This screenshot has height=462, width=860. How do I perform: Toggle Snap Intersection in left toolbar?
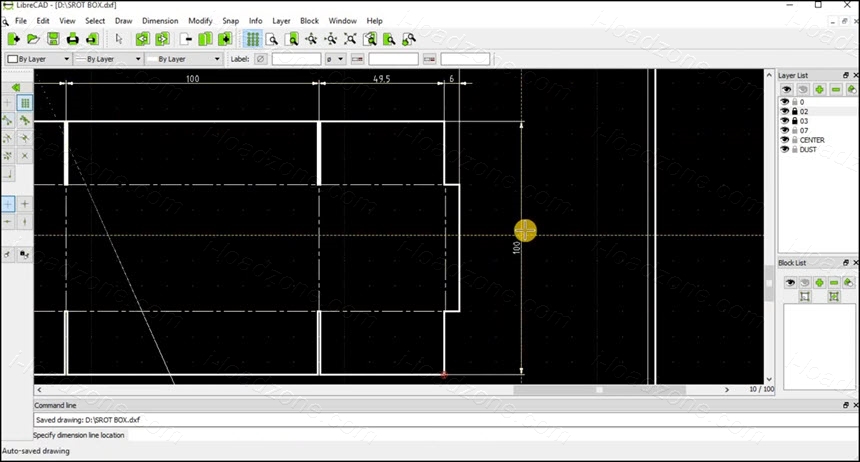point(25,155)
